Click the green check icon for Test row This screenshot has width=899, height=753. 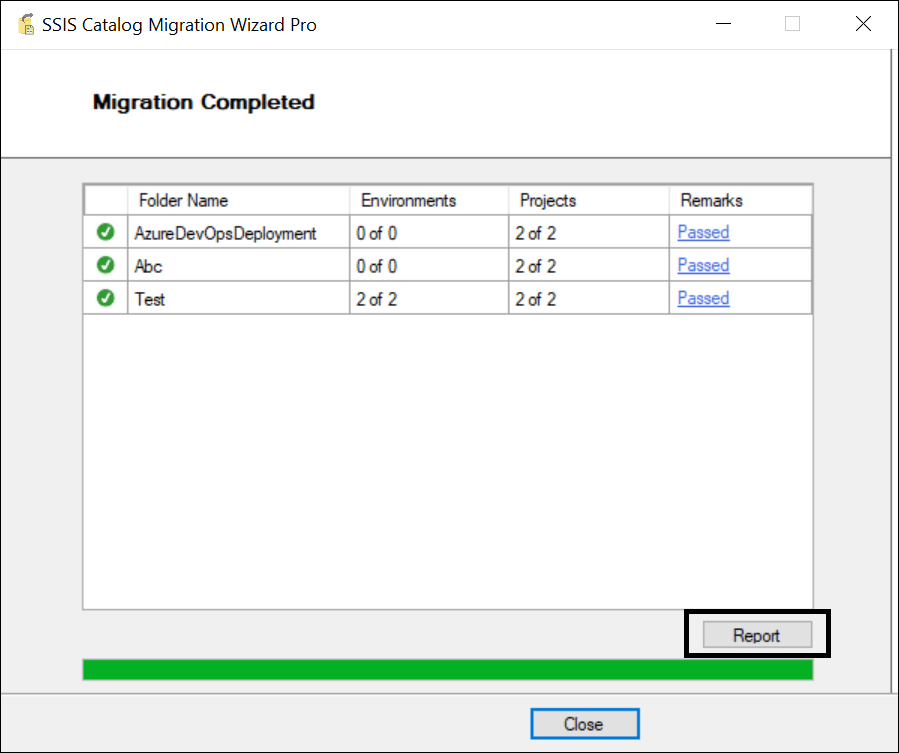tap(105, 298)
